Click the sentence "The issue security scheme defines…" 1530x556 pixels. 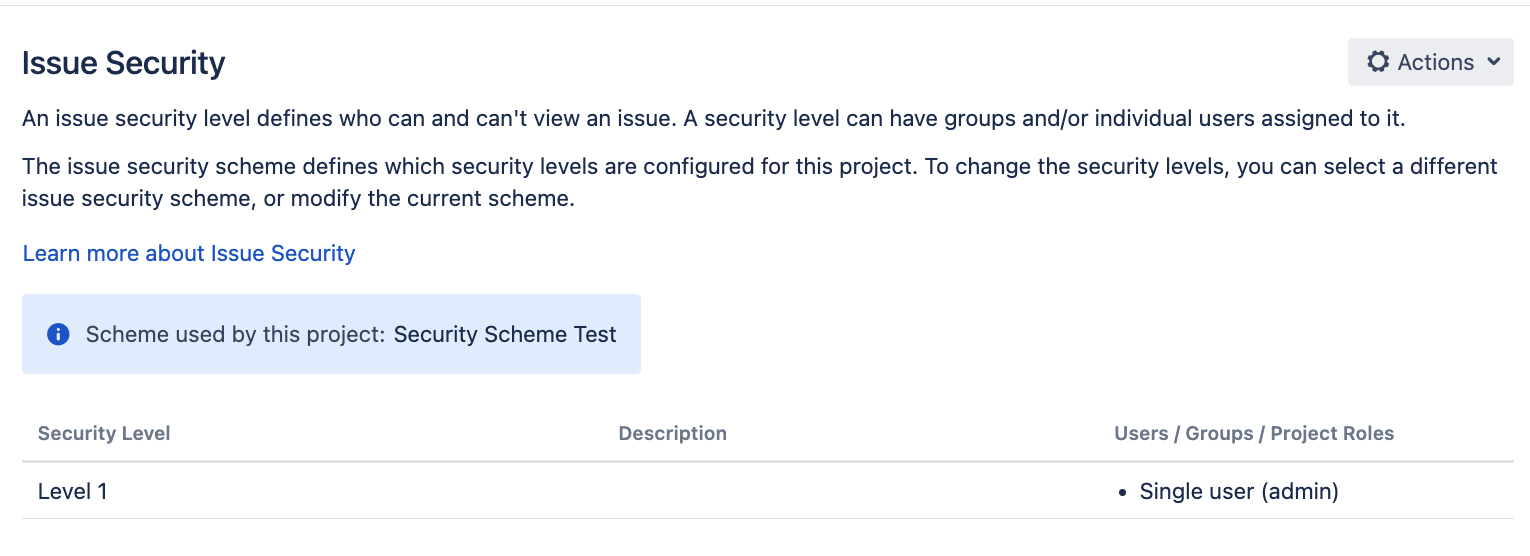(x=468, y=165)
